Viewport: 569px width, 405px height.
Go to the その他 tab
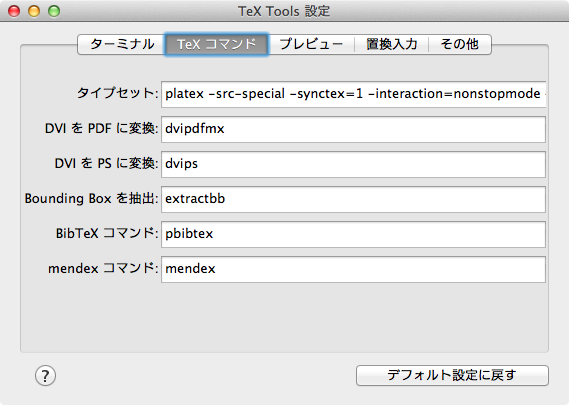pos(460,44)
